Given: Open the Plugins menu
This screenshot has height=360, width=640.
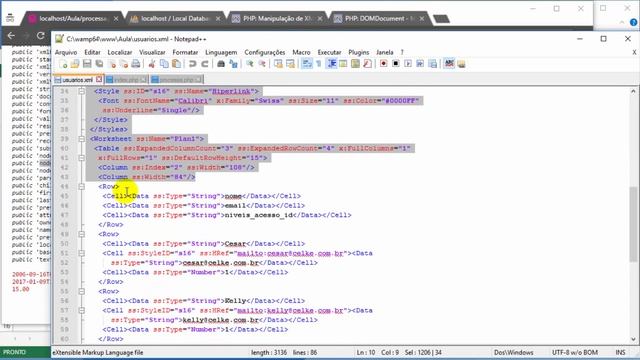Looking at the screenshot, I should (358, 53).
